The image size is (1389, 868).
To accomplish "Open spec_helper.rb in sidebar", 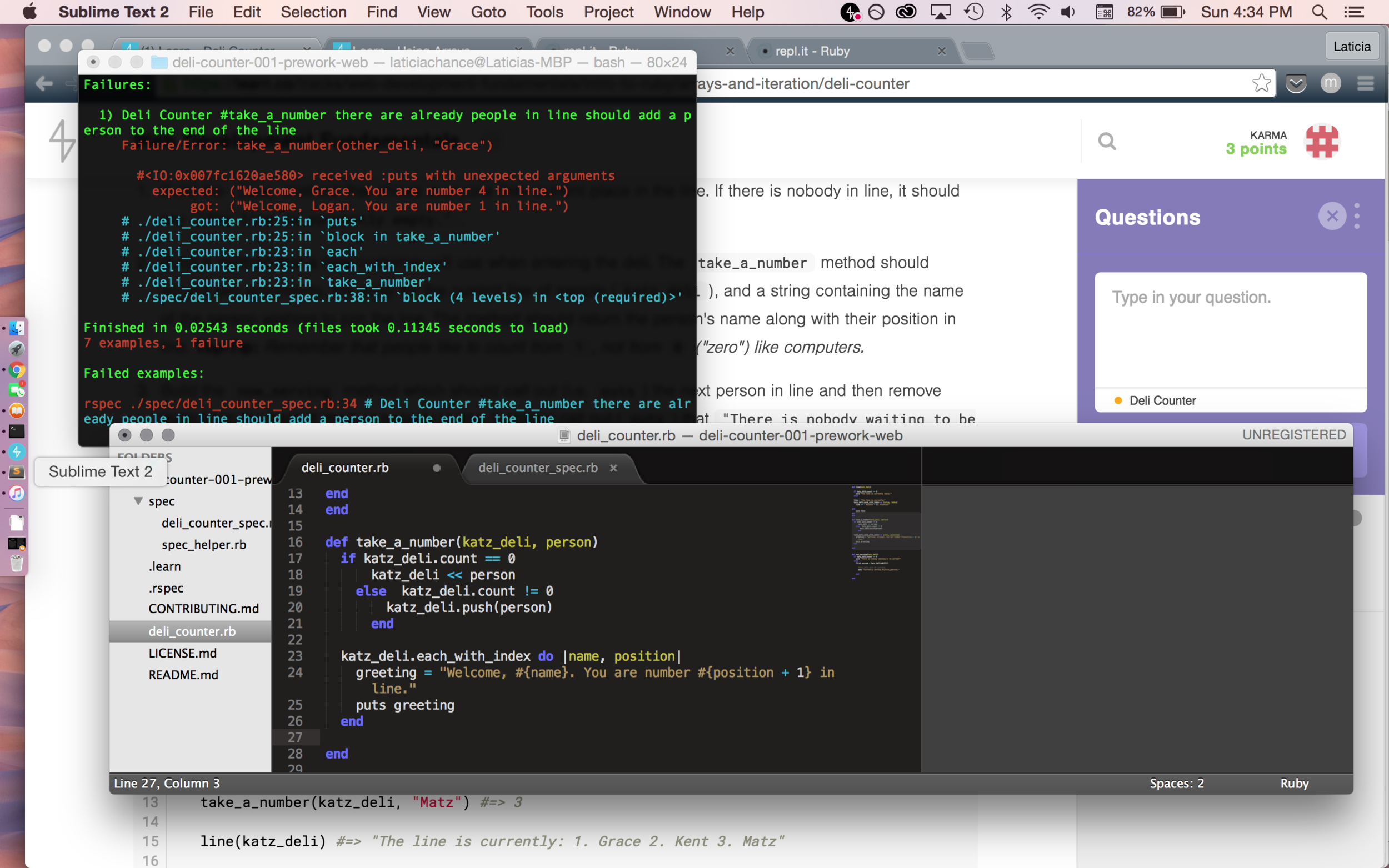I will 204,545.
